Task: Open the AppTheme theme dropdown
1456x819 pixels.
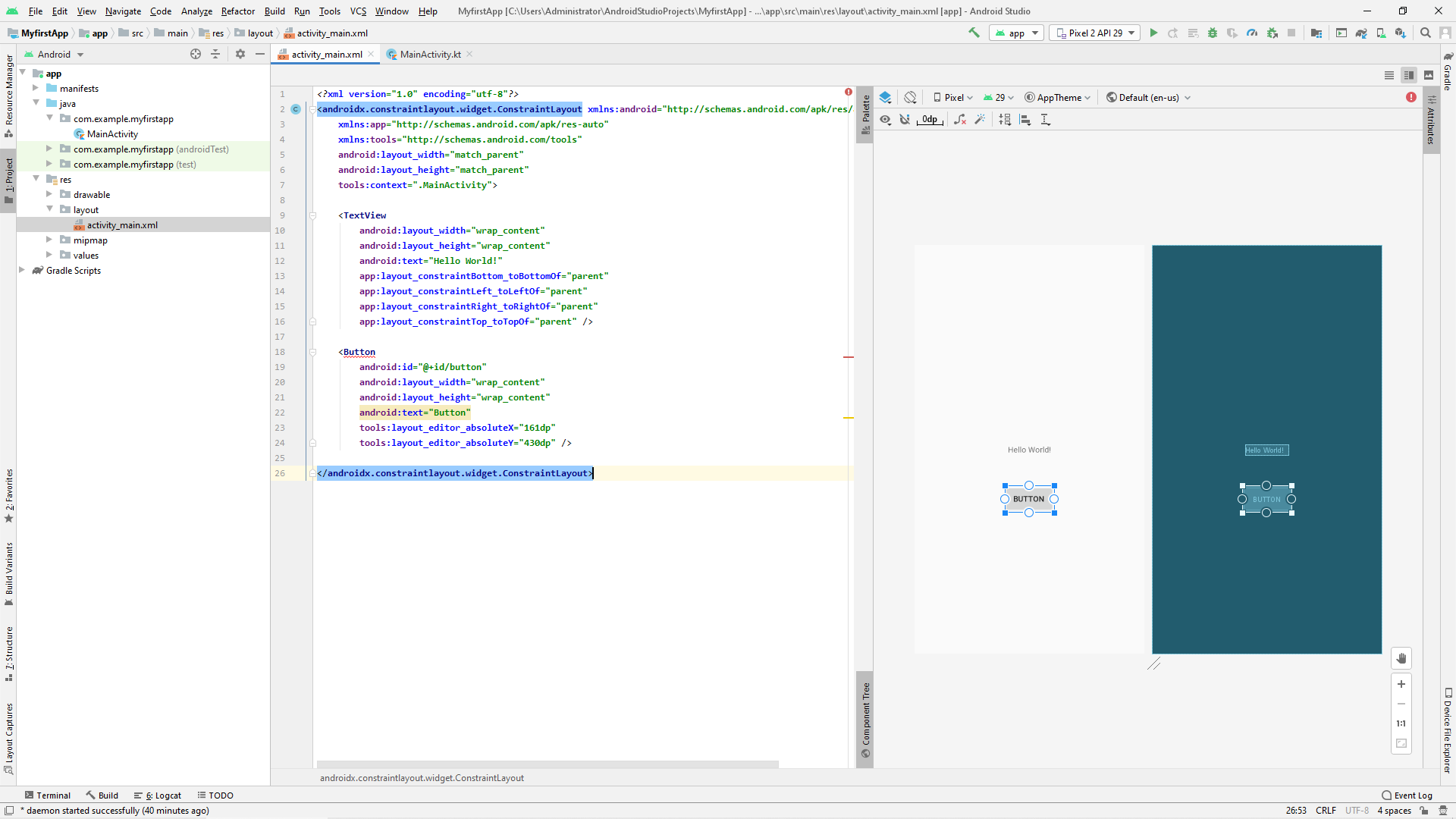Action: coord(1058,97)
